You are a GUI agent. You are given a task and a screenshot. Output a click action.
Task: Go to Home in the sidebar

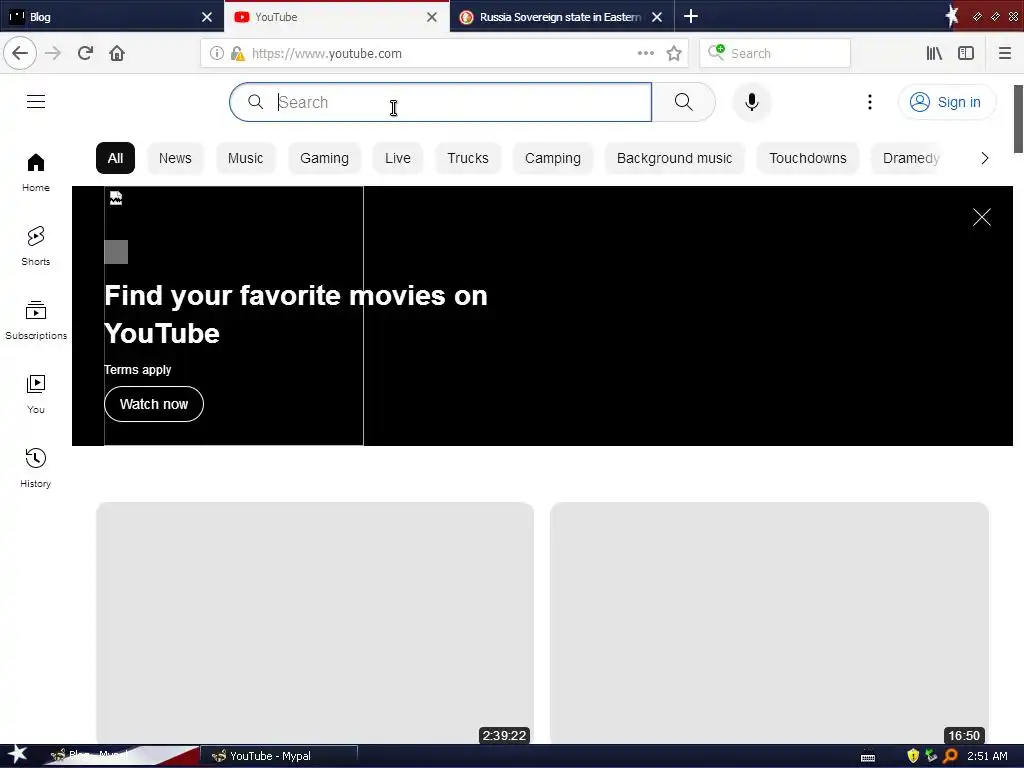[x=36, y=172]
